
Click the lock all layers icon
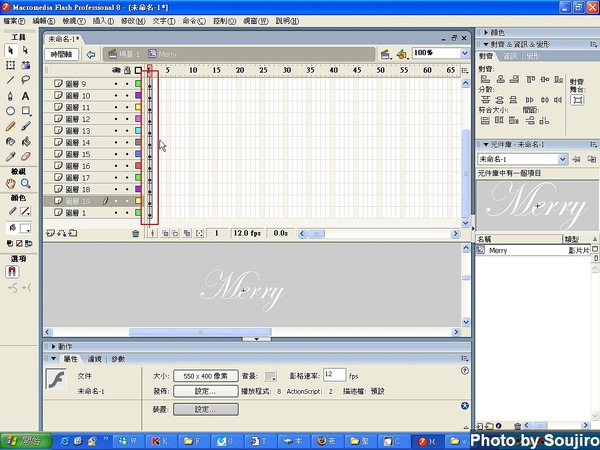127,70
